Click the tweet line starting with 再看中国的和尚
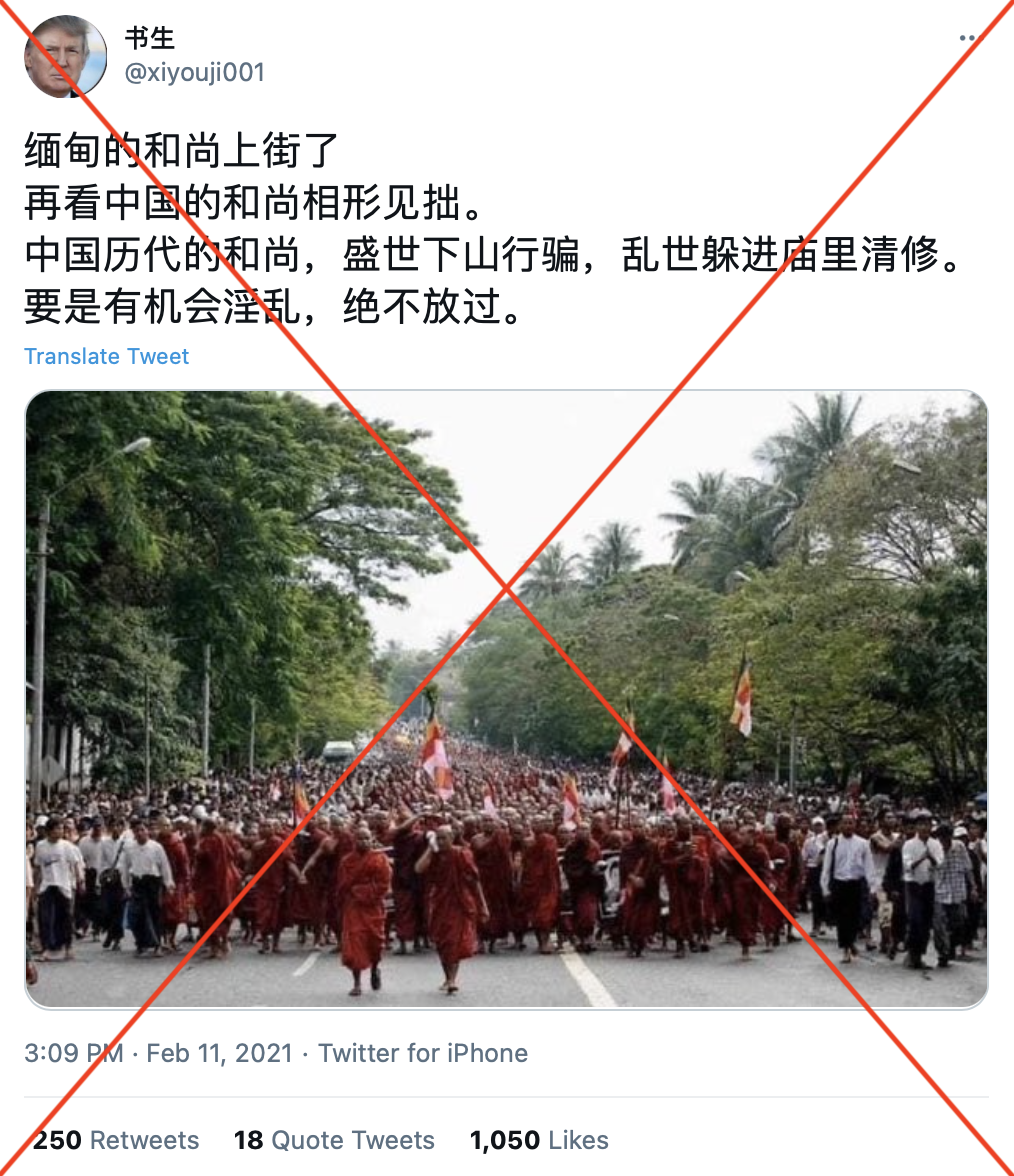The image size is (1014, 1176). point(252,202)
